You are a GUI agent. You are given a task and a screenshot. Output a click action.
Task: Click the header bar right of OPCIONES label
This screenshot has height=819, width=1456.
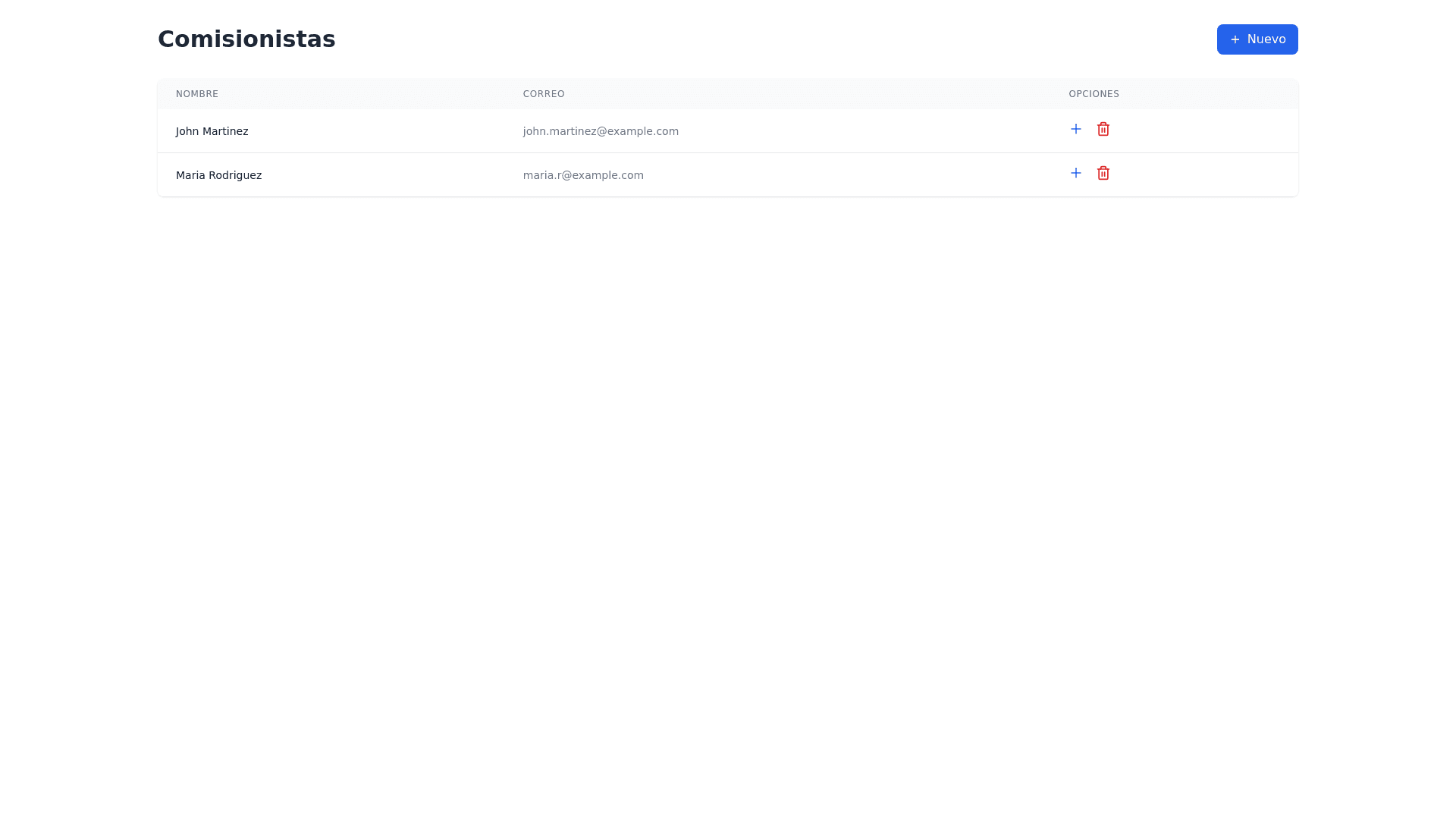pos(1213,94)
